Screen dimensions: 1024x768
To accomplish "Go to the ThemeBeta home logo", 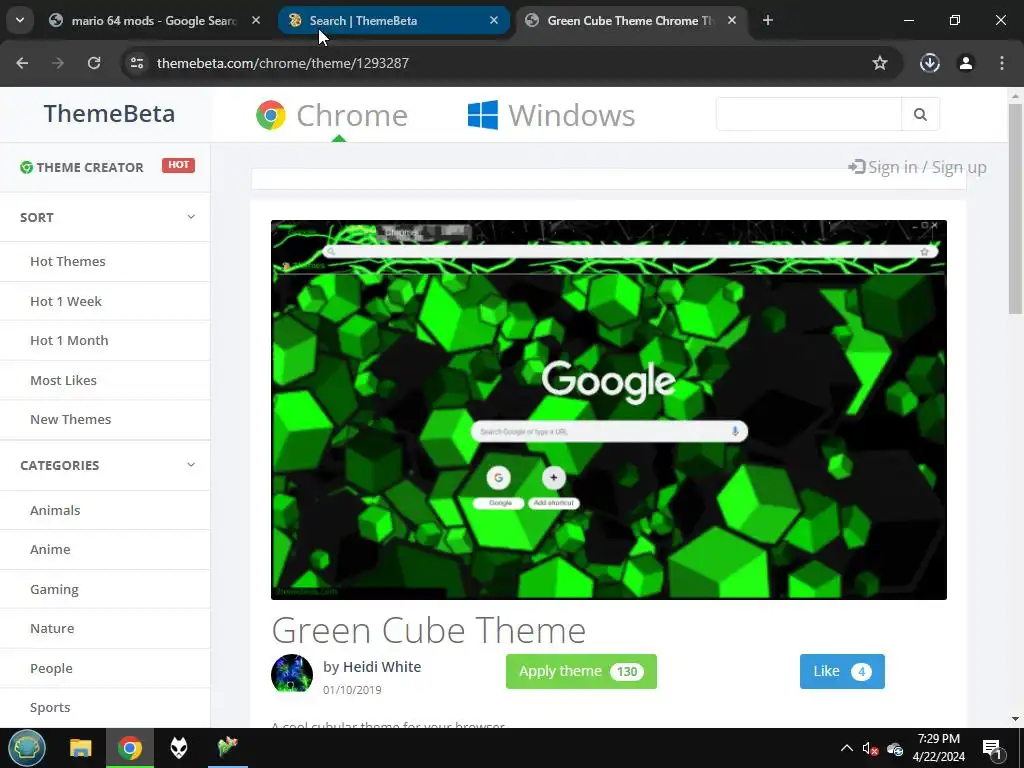I will [x=109, y=114].
